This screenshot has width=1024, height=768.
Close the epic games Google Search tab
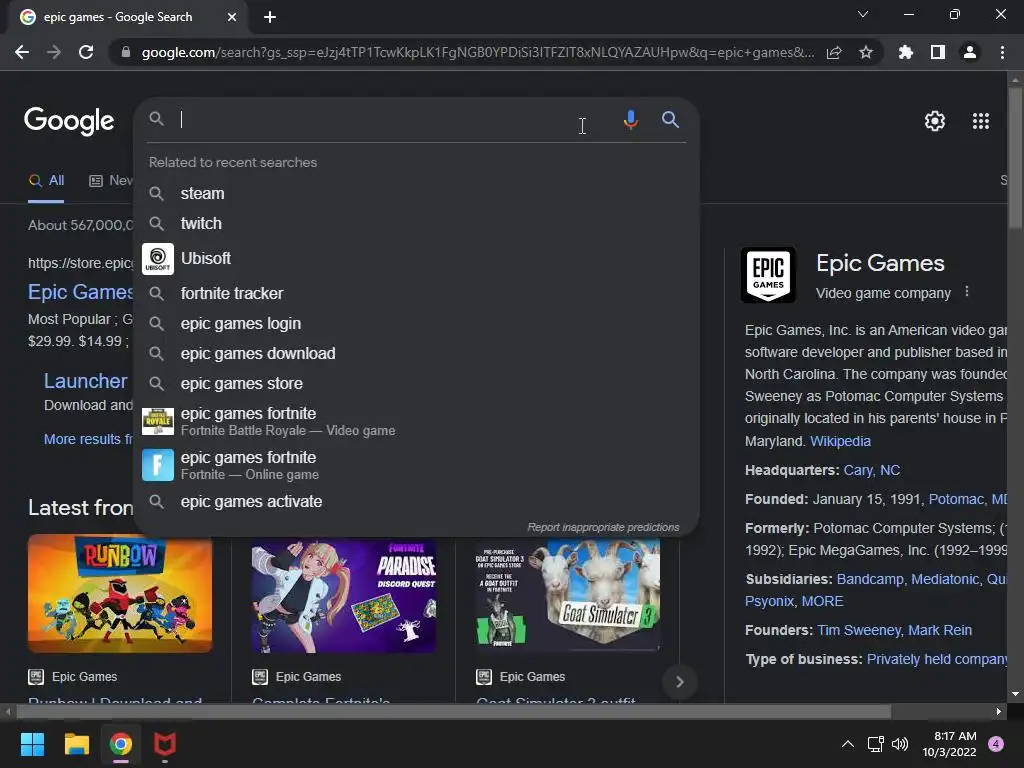pyautogui.click(x=232, y=17)
